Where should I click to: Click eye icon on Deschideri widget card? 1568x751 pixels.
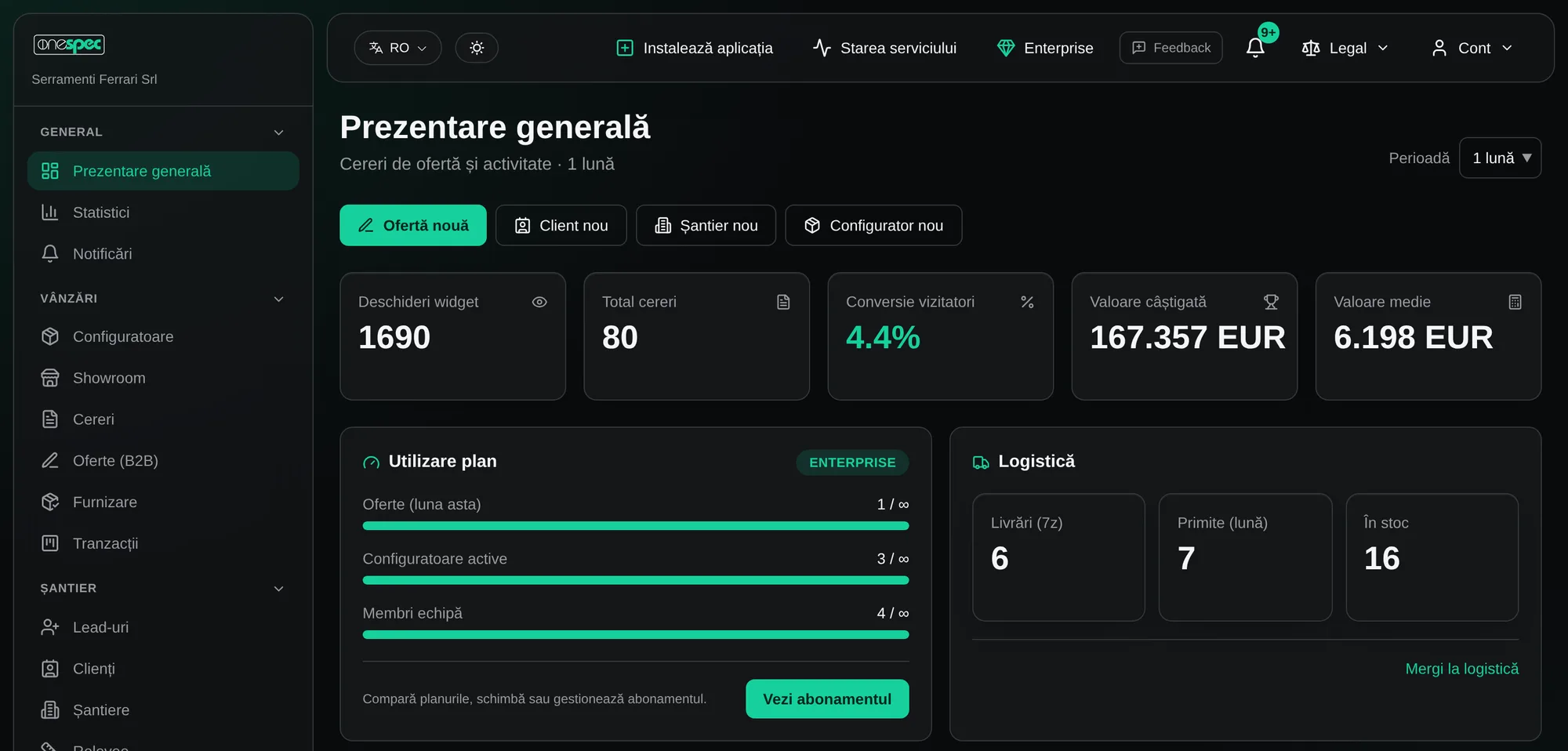tap(539, 302)
